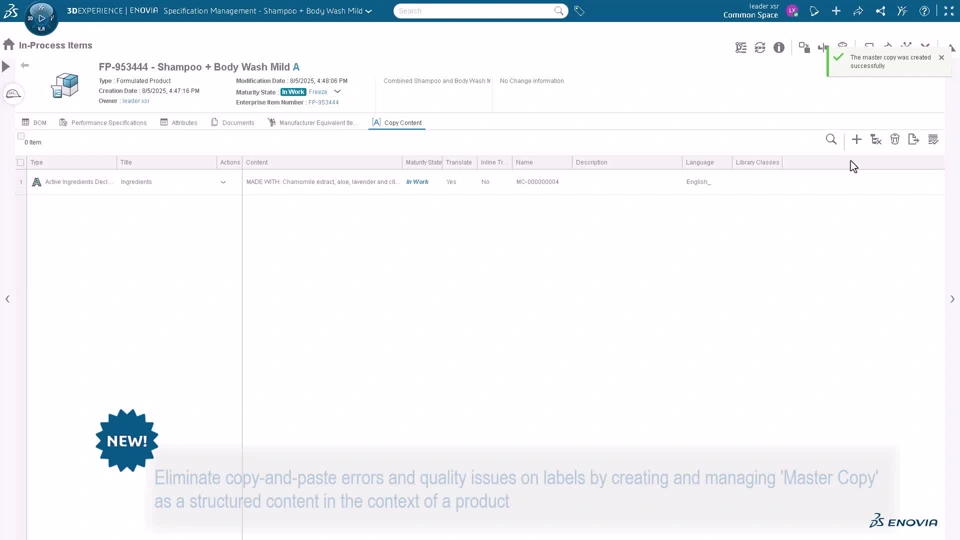Add copy content with the table plus icon
Screen dimensions: 960x540
857,140
